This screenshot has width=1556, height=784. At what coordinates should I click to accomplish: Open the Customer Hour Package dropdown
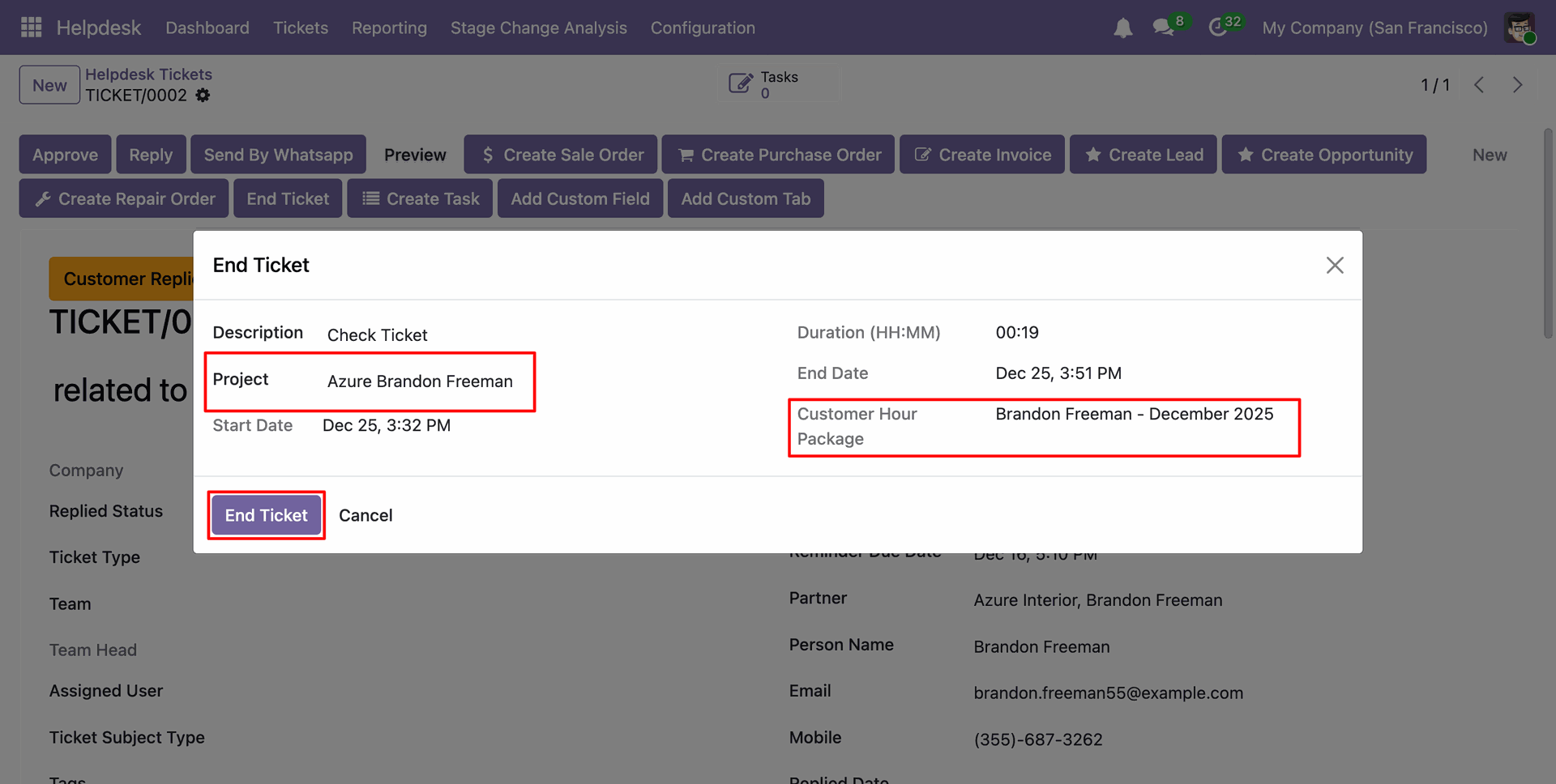1134,414
